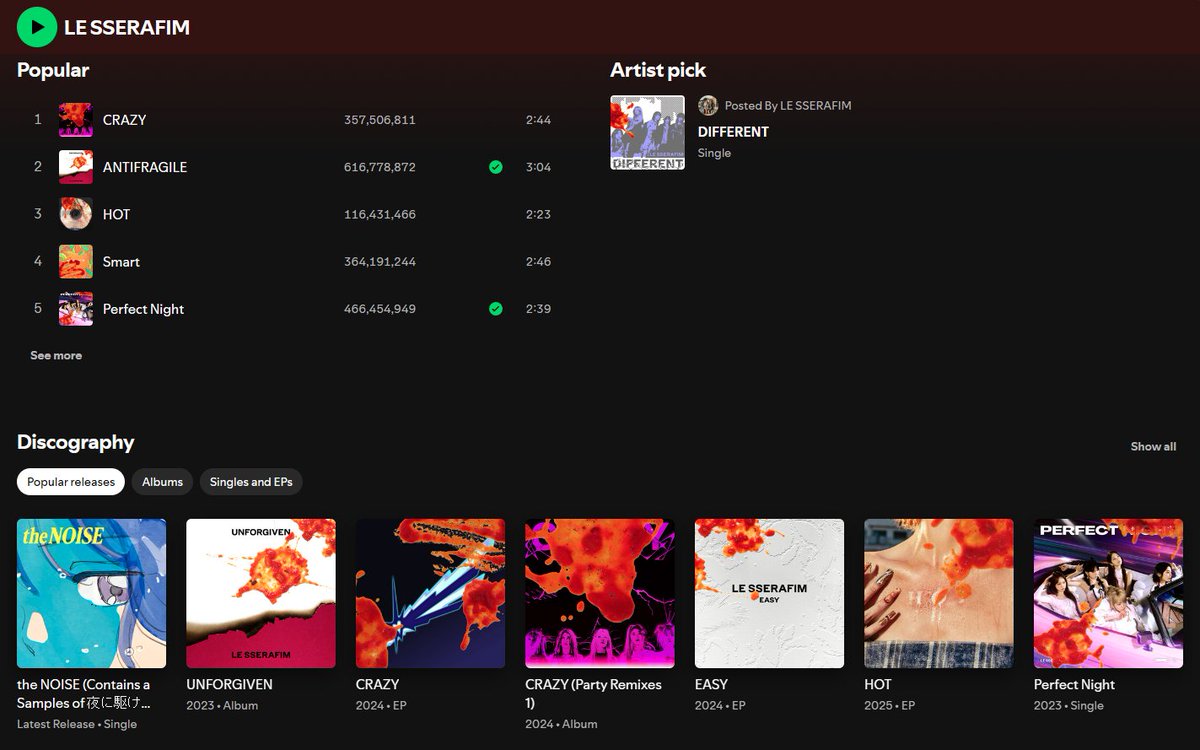
Task: Click '2023 • Single' under Perfect Night
Action: pyautogui.click(x=1069, y=705)
